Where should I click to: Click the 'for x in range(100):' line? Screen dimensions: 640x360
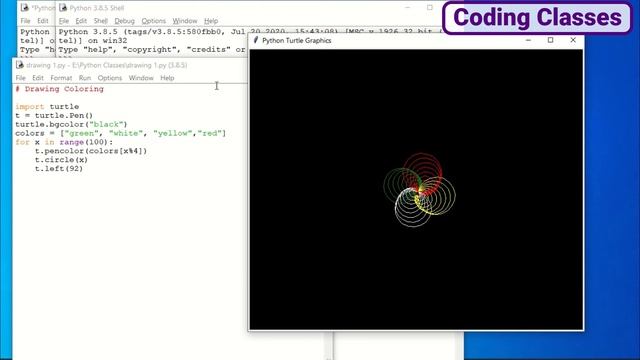[64, 142]
